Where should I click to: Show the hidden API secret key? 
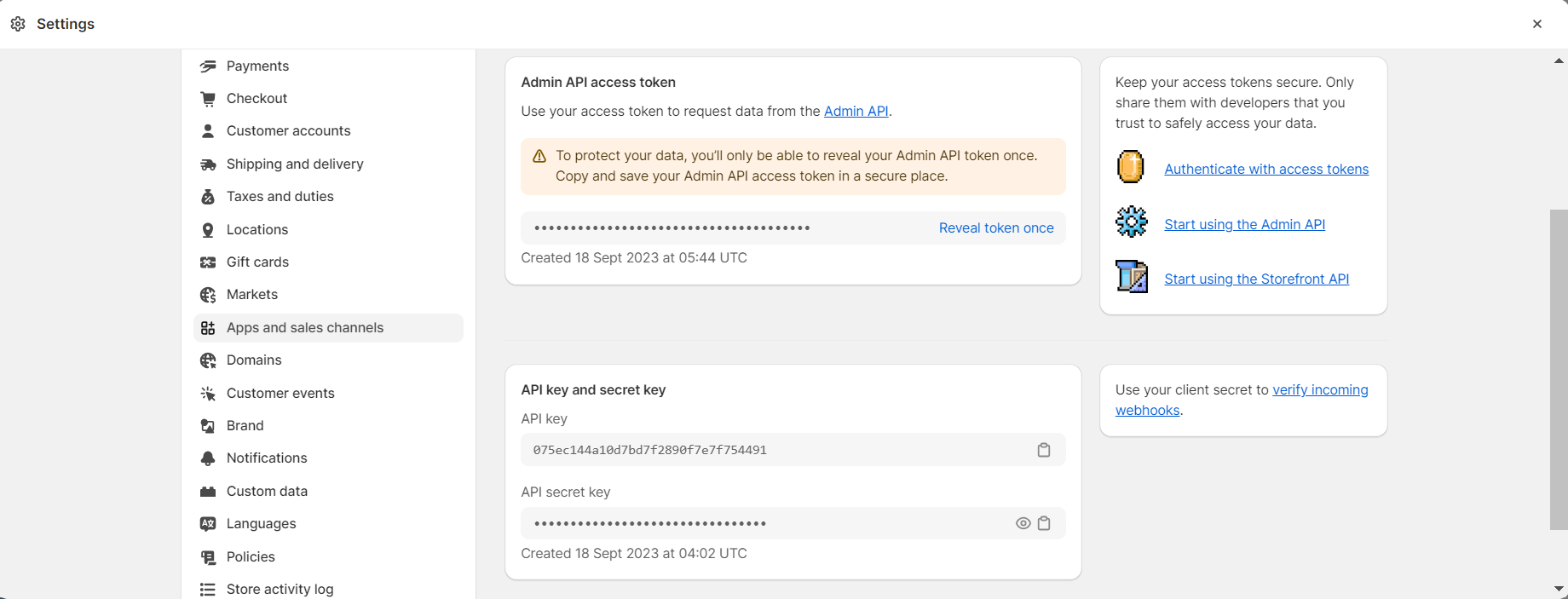click(x=1023, y=523)
